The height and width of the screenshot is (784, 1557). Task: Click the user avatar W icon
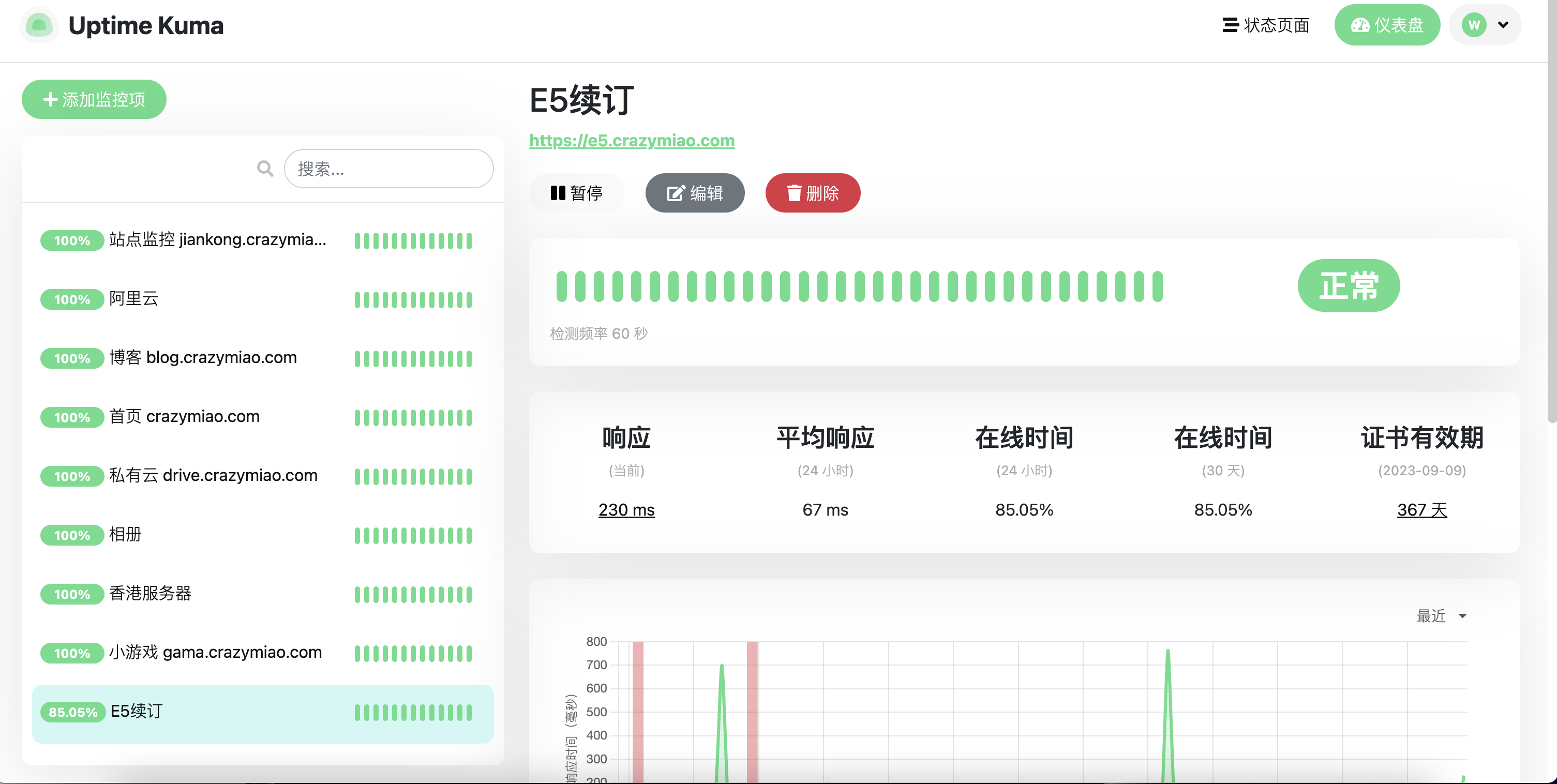point(1474,25)
